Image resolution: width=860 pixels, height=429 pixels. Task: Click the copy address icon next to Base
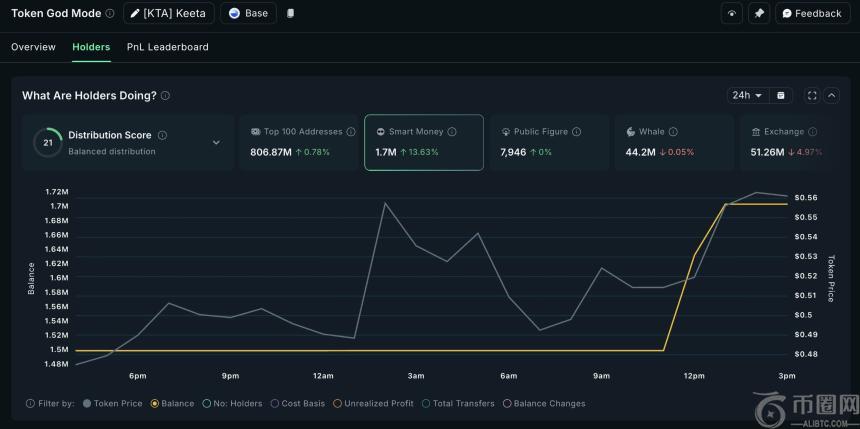coord(290,14)
